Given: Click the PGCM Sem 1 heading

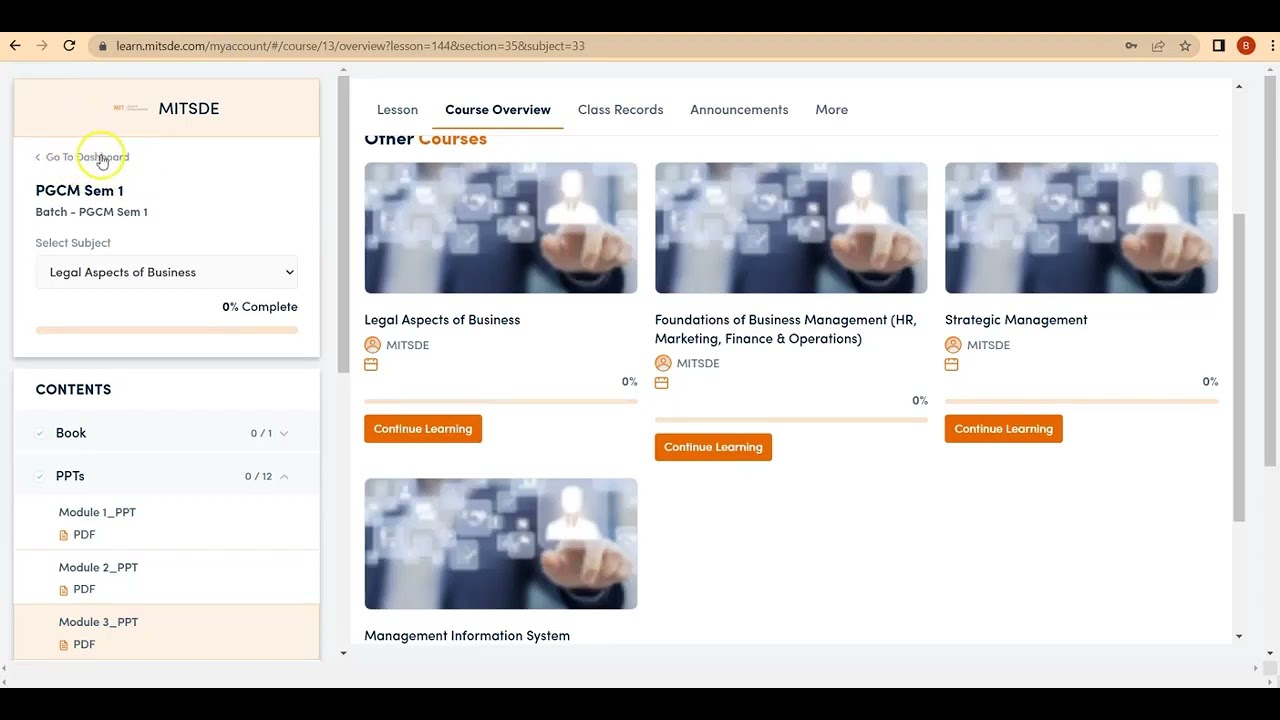Looking at the screenshot, I should coord(79,190).
